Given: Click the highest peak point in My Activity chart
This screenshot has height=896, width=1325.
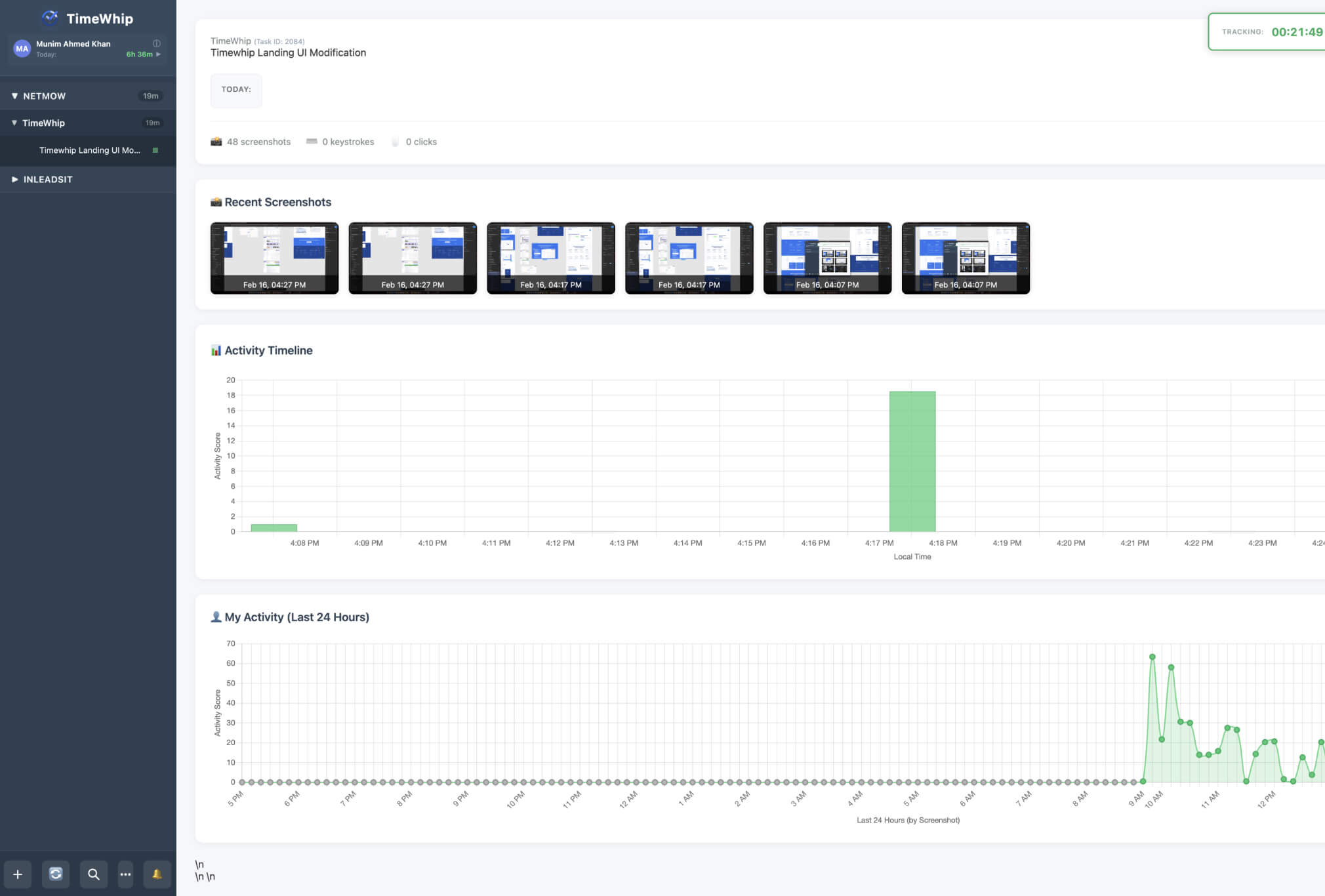Looking at the screenshot, I should 1152,657.
